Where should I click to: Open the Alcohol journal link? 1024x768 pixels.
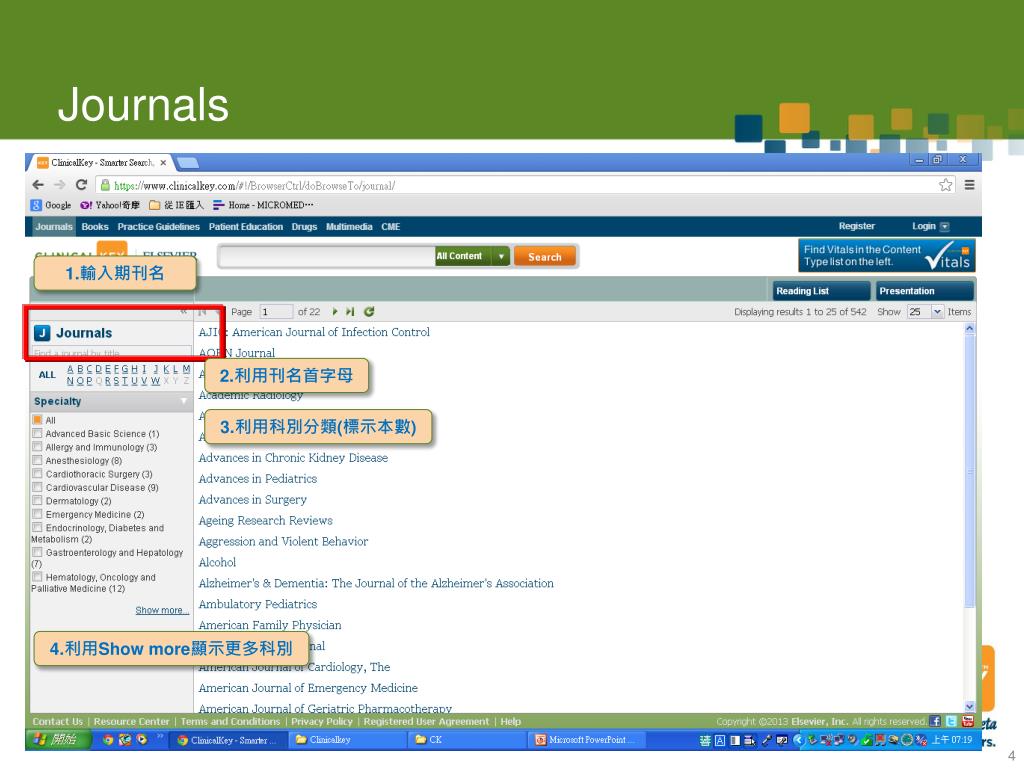coord(217,562)
